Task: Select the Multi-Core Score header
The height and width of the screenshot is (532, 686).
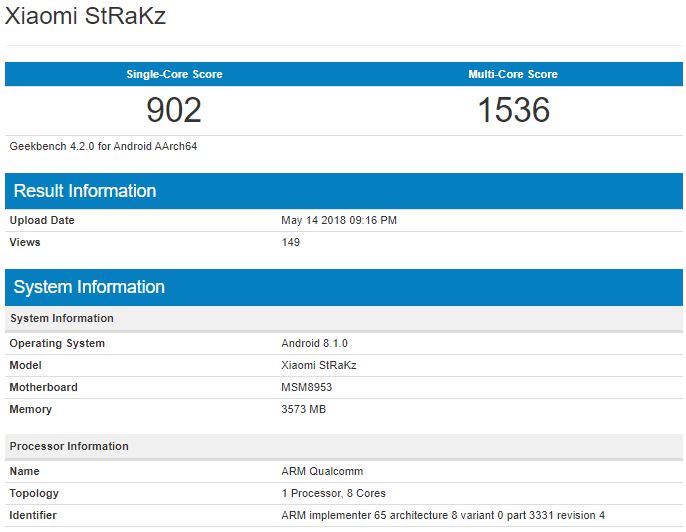Action: point(513,74)
